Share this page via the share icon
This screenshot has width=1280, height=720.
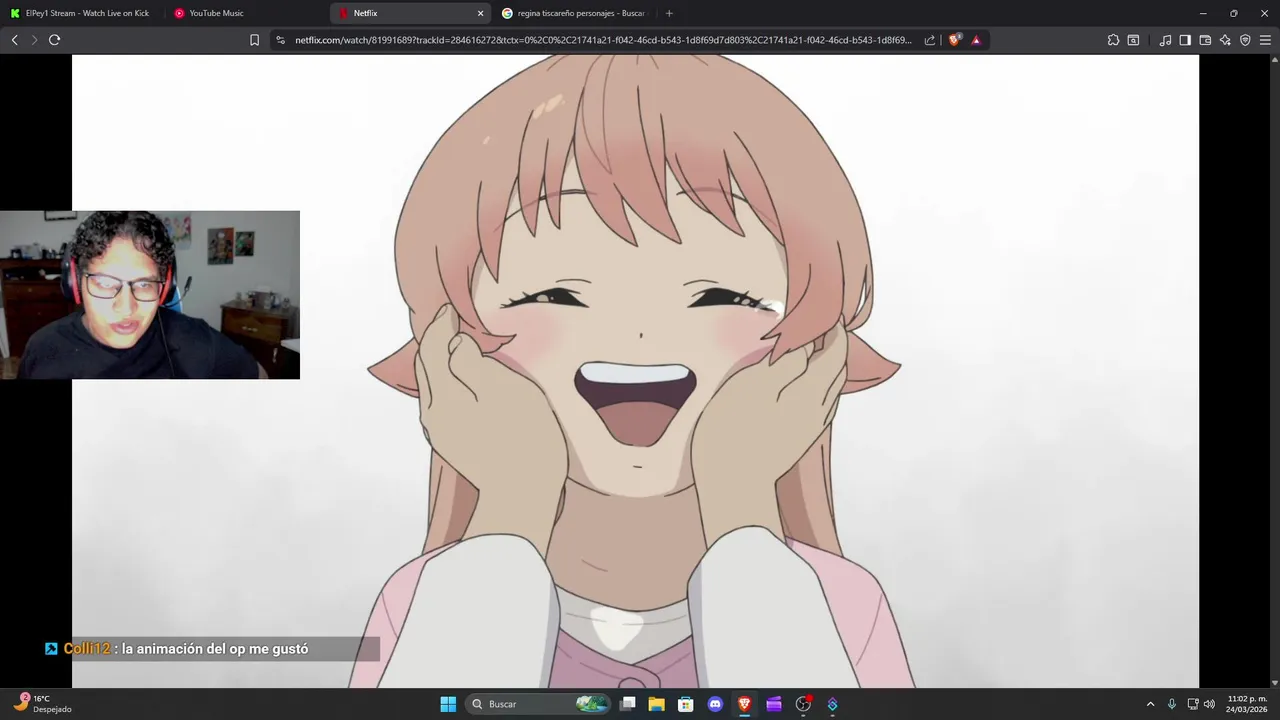(930, 40)
